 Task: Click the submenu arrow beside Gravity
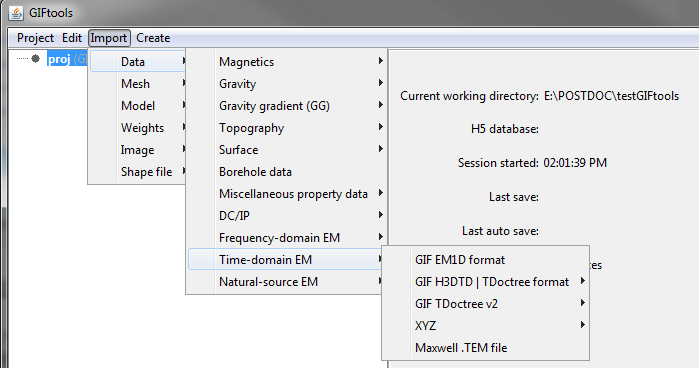point(380,83)
